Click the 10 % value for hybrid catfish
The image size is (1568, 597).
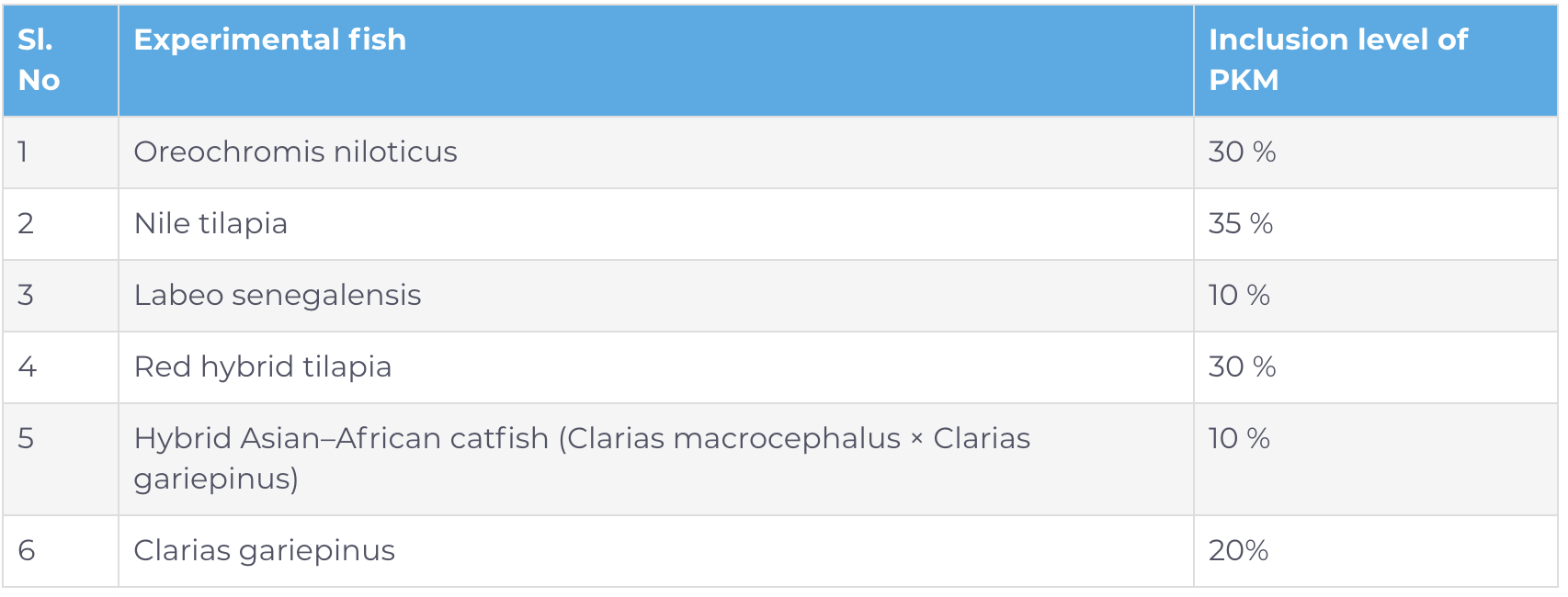[1238, 438]
